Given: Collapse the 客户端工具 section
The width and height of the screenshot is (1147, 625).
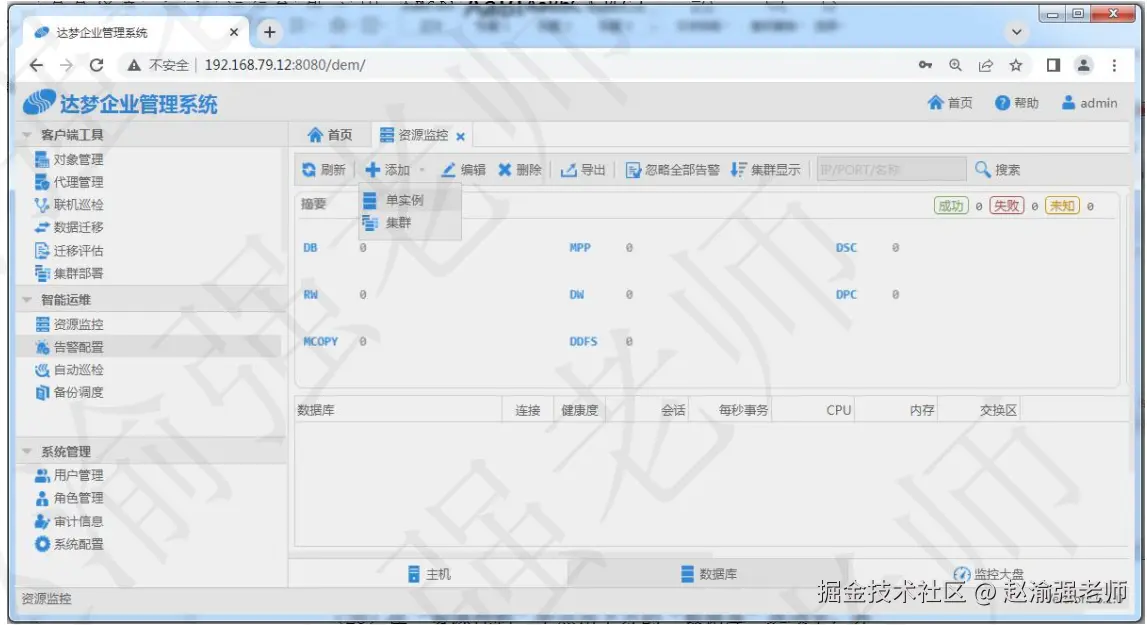Looking at the screenshot, I should tap(27, 135).
